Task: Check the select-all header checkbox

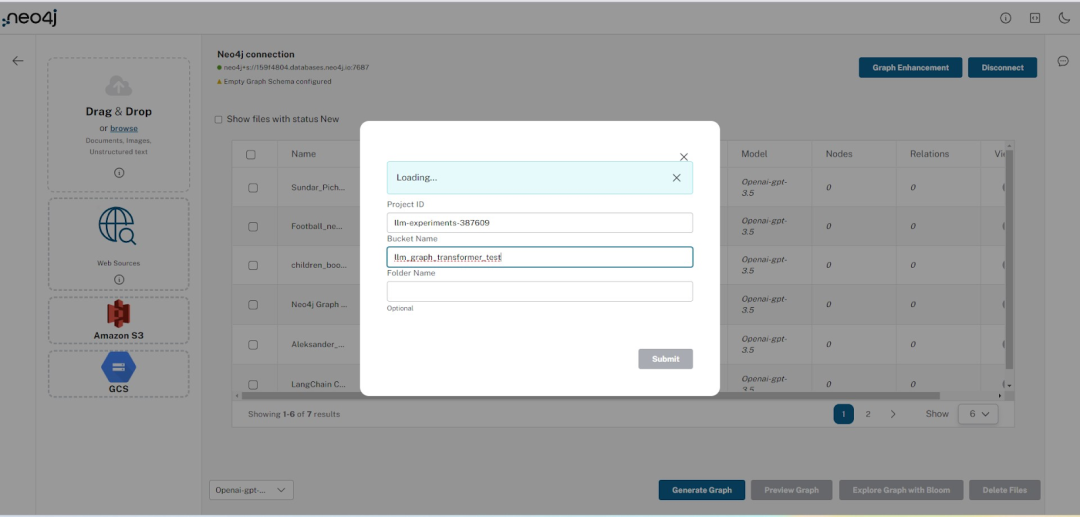Action: click(x=251, y=155)
